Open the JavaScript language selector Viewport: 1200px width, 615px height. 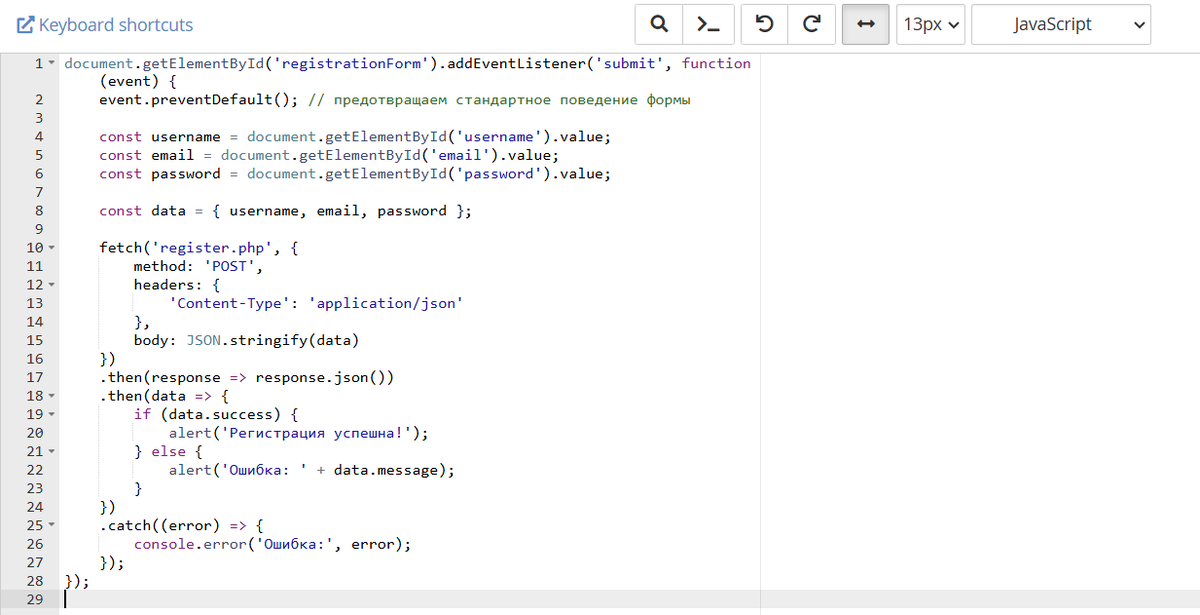click(x=1061, y=24)
